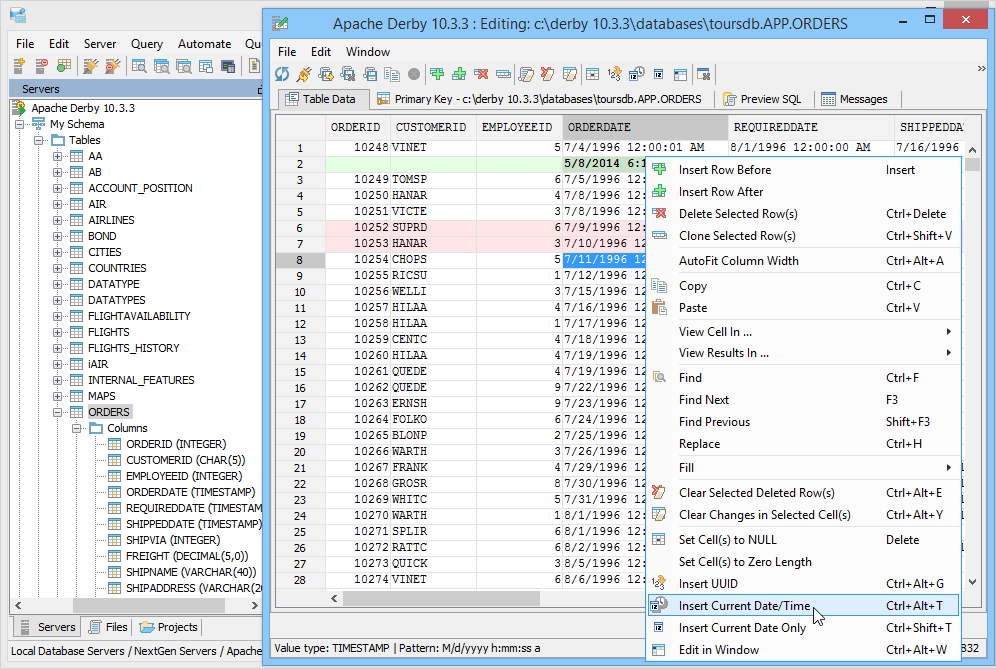
Task: Expand the AA table node
Action: click(x=57, y=156)
